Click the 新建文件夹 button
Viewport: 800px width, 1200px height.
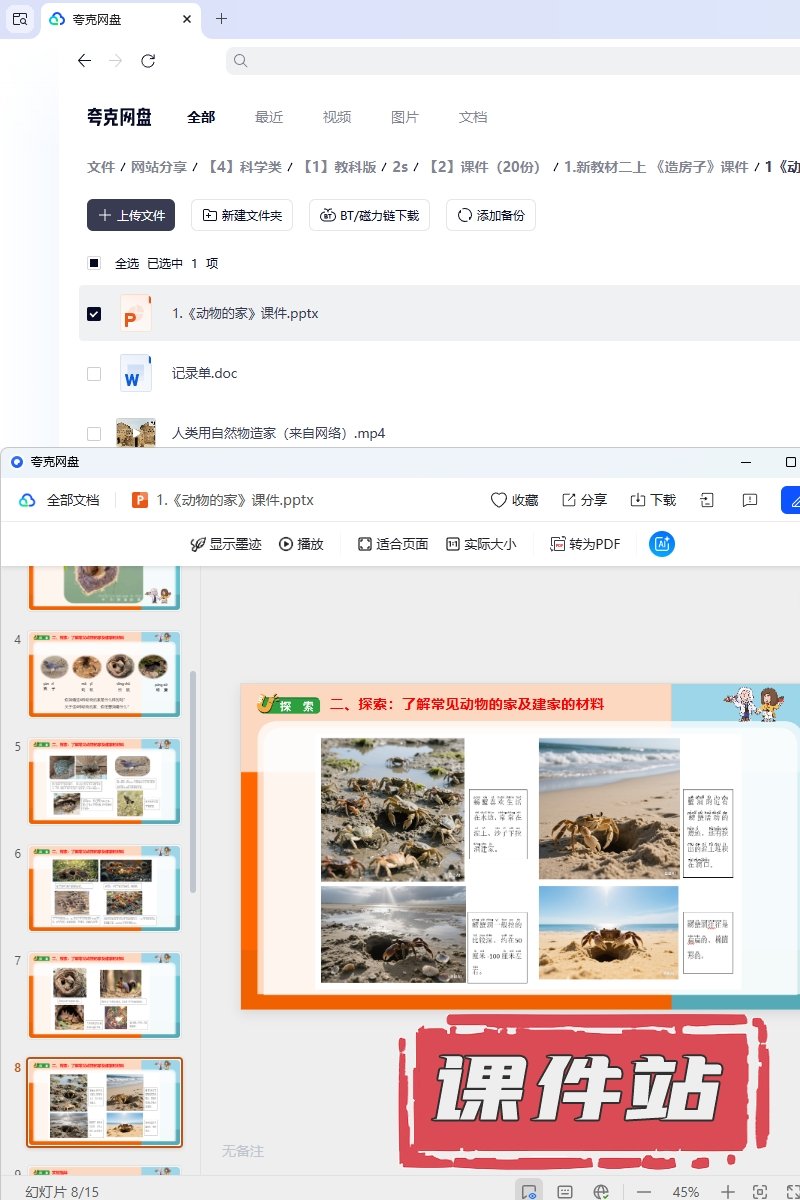click(241, 215)
